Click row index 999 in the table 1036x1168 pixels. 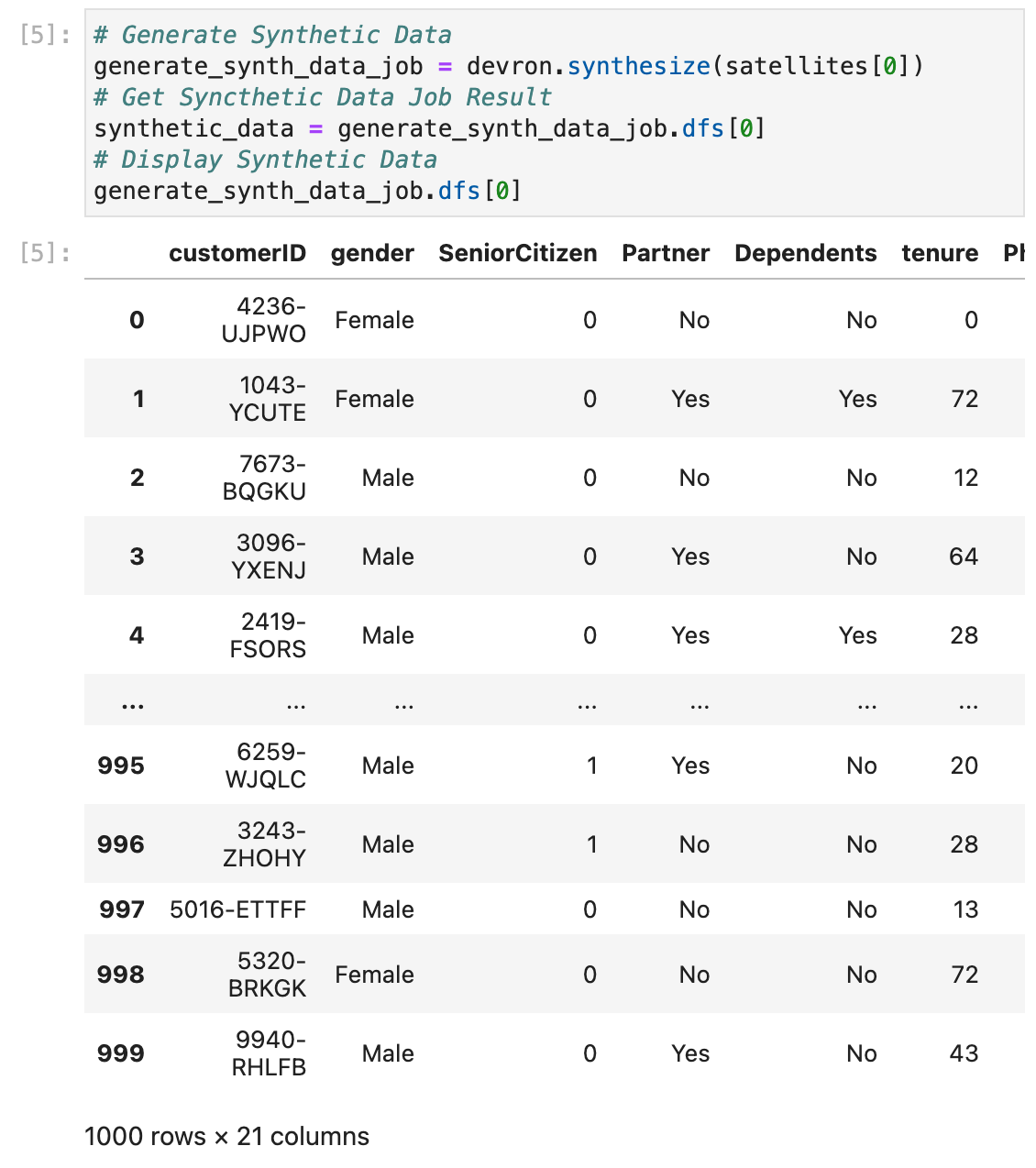coord(121,1053)
